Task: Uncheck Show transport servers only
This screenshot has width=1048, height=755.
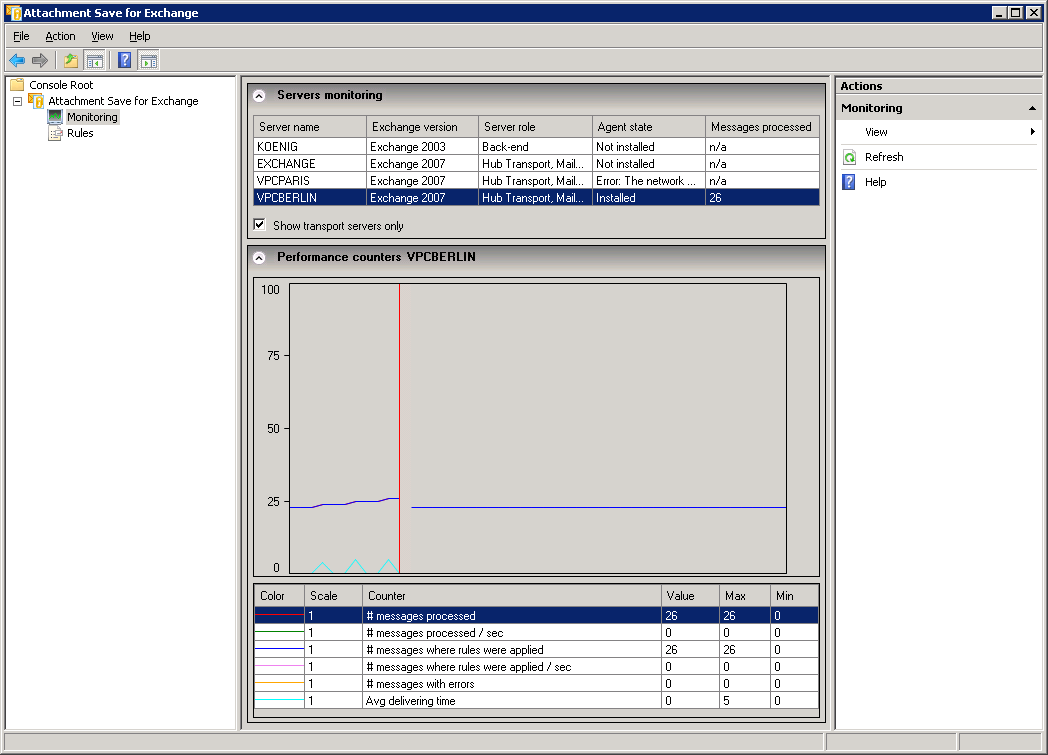Action: 260,225
